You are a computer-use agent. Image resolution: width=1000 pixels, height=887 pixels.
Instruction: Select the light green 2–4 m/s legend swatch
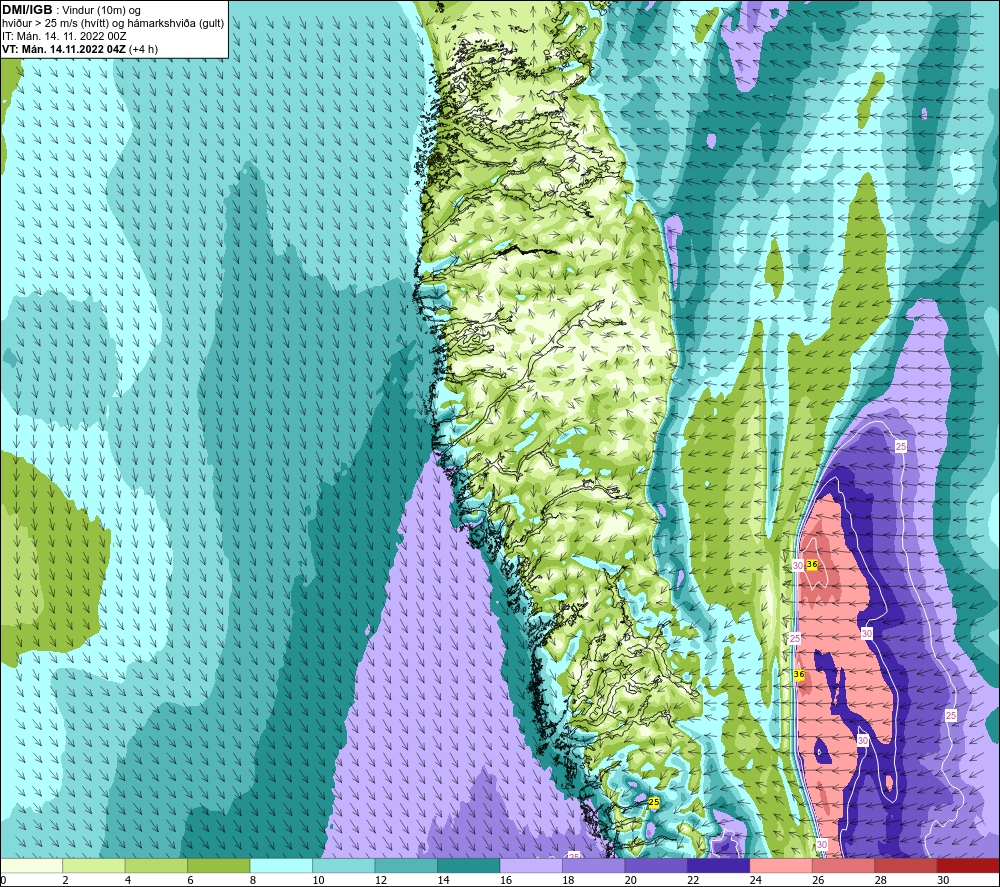94,866
